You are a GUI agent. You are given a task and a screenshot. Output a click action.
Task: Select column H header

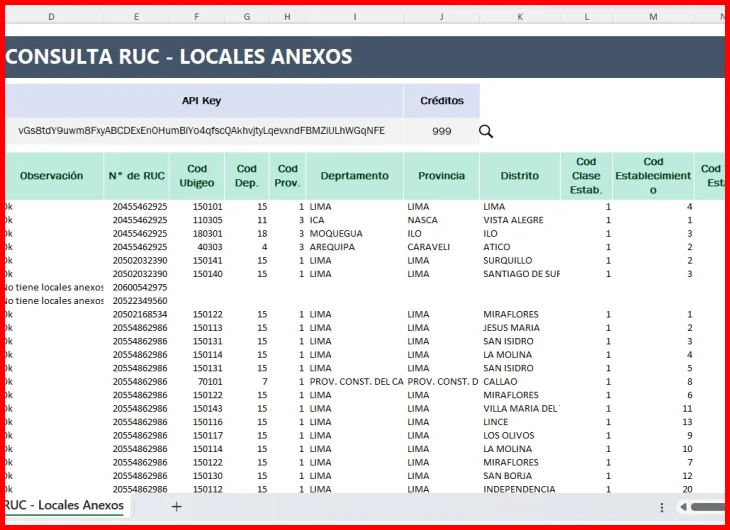pos(287,17)
